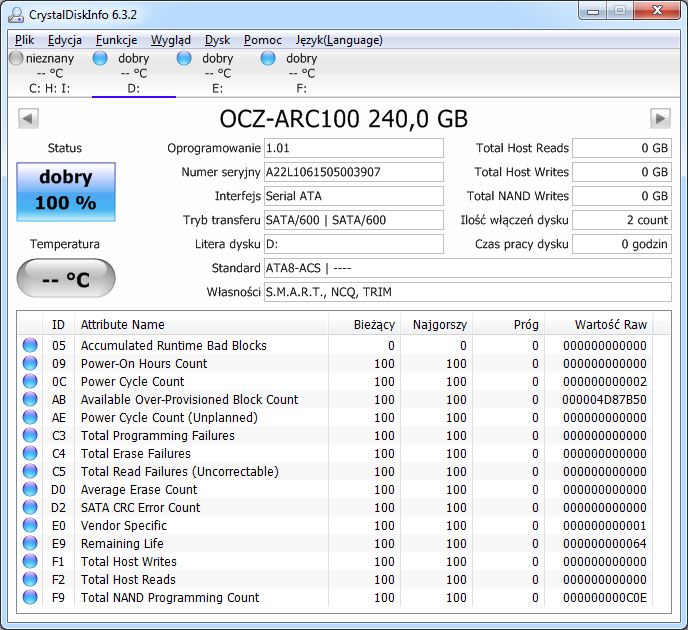This screenshot has height=630, width=688.
Task: Select the SATA CRC Error Count row name
Action: (x=140, y=508)
